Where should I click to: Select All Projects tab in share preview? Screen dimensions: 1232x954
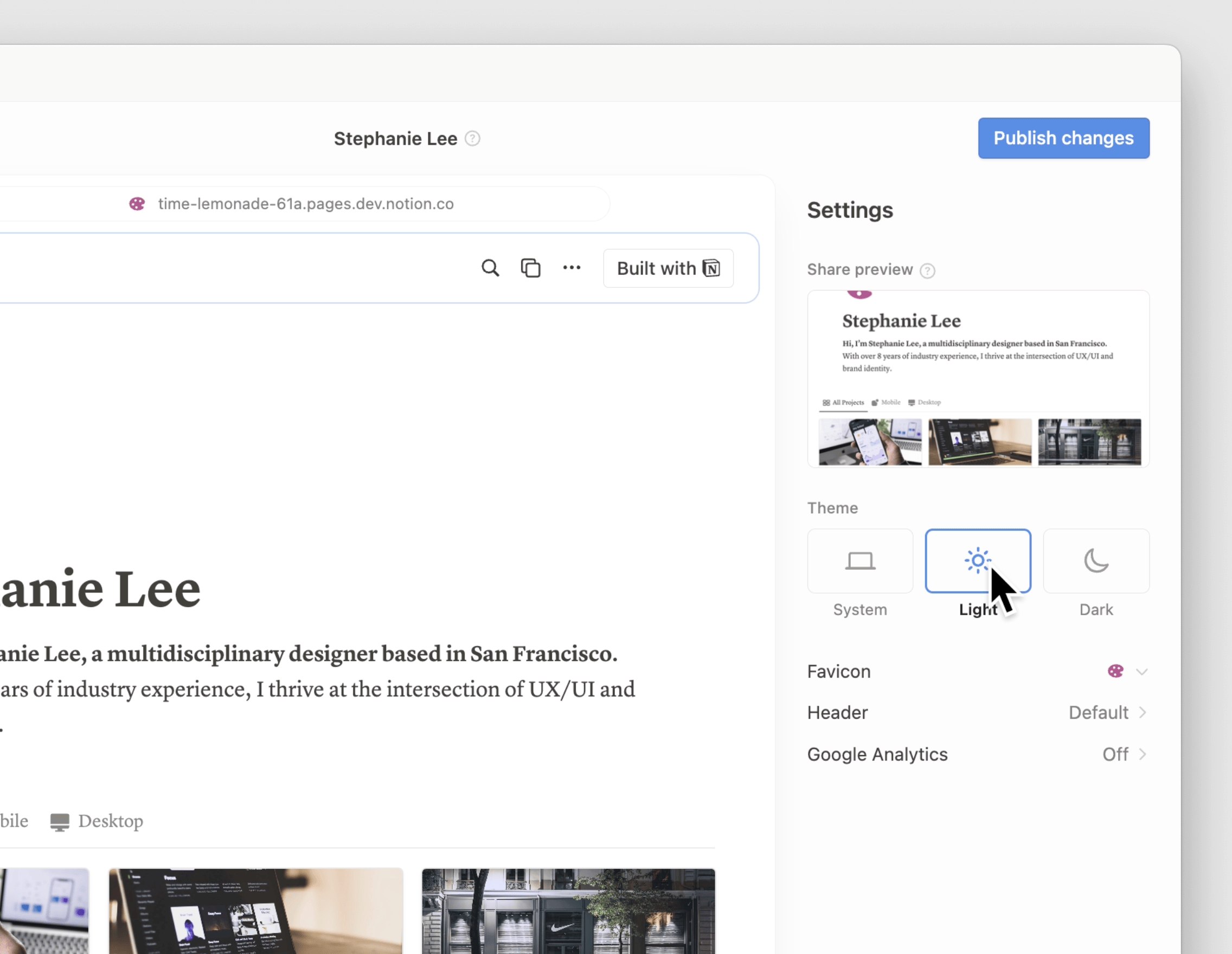[843, 403]
